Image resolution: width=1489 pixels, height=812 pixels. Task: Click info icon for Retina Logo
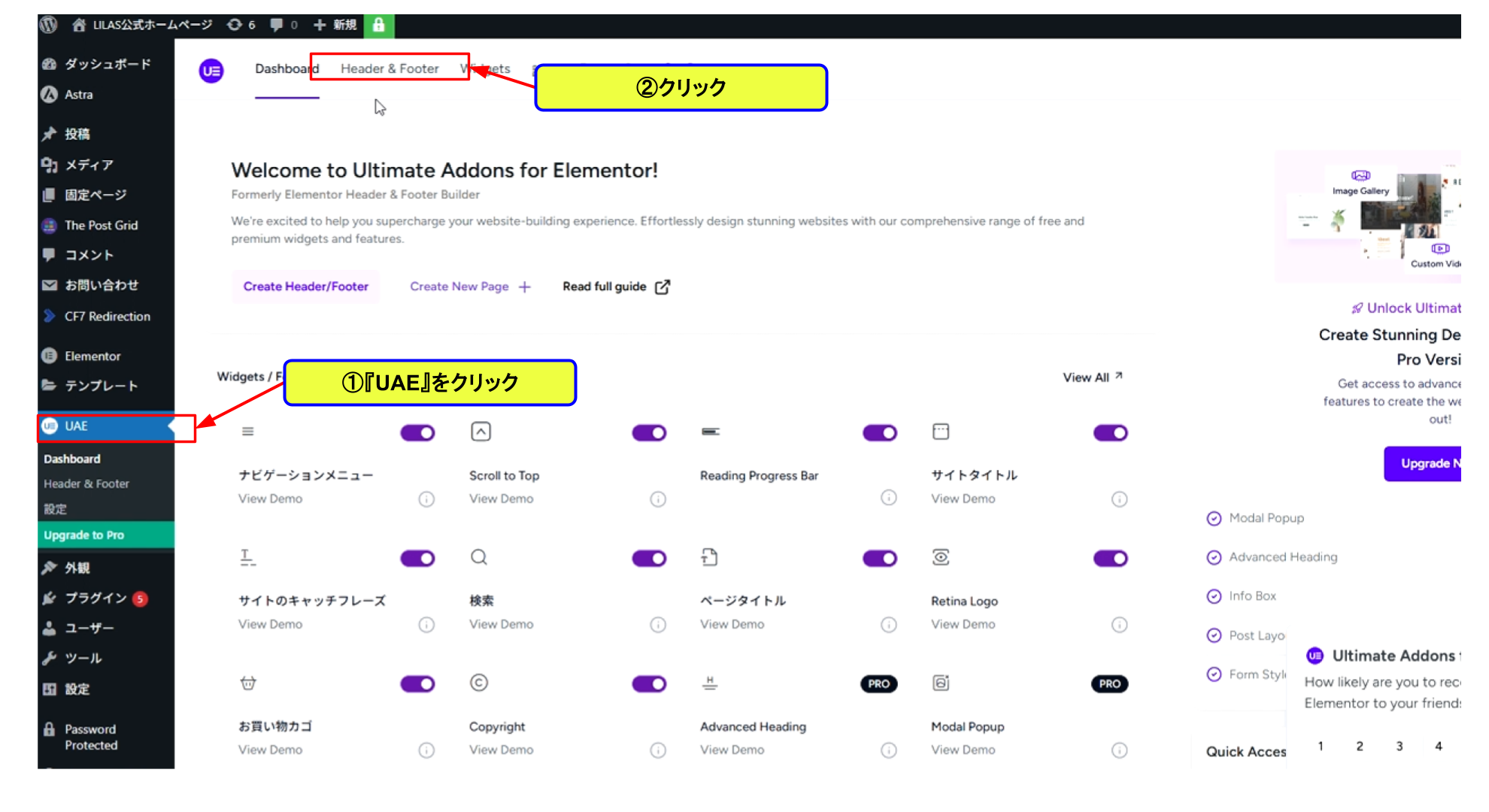point(1120,625)
